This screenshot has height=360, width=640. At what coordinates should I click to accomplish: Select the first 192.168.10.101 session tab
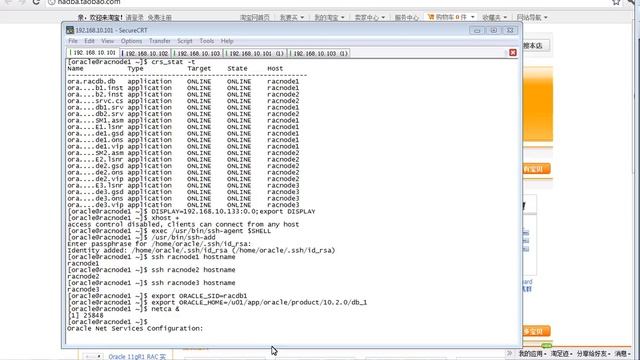(x=93, y=53)
